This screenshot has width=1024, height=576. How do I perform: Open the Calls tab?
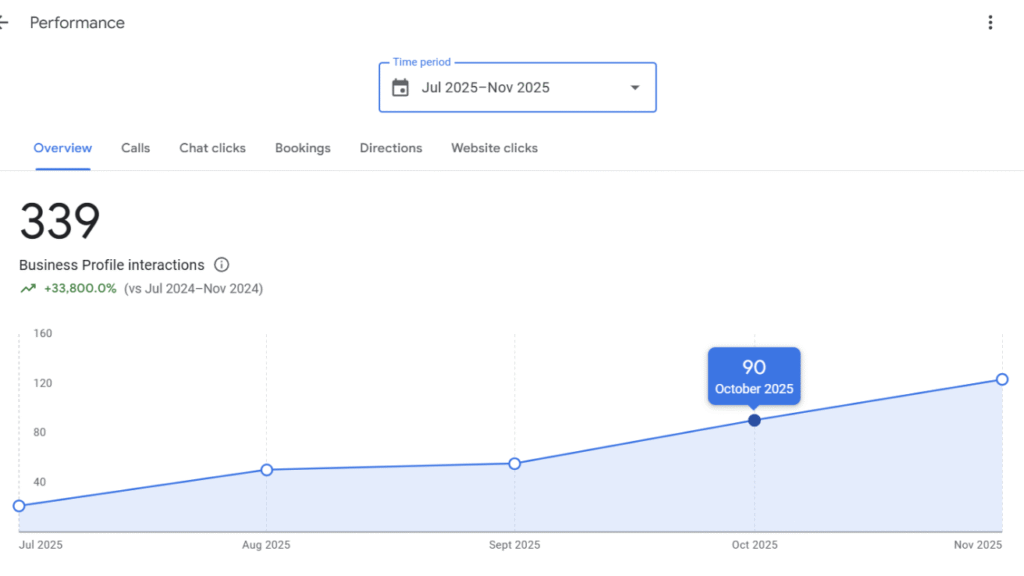click(136, 148)
